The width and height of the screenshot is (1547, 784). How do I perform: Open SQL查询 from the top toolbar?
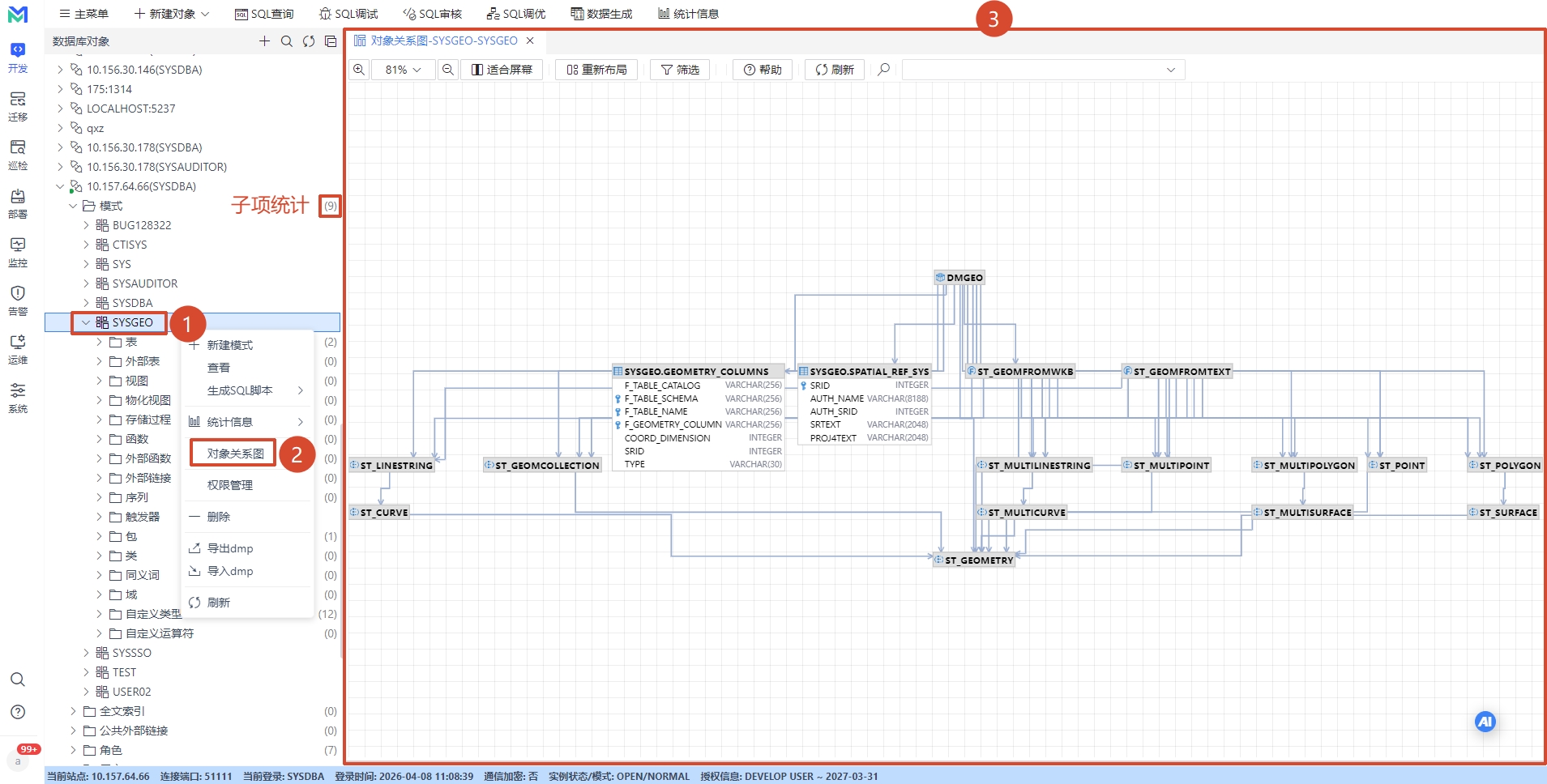click(x=264, y=14)
